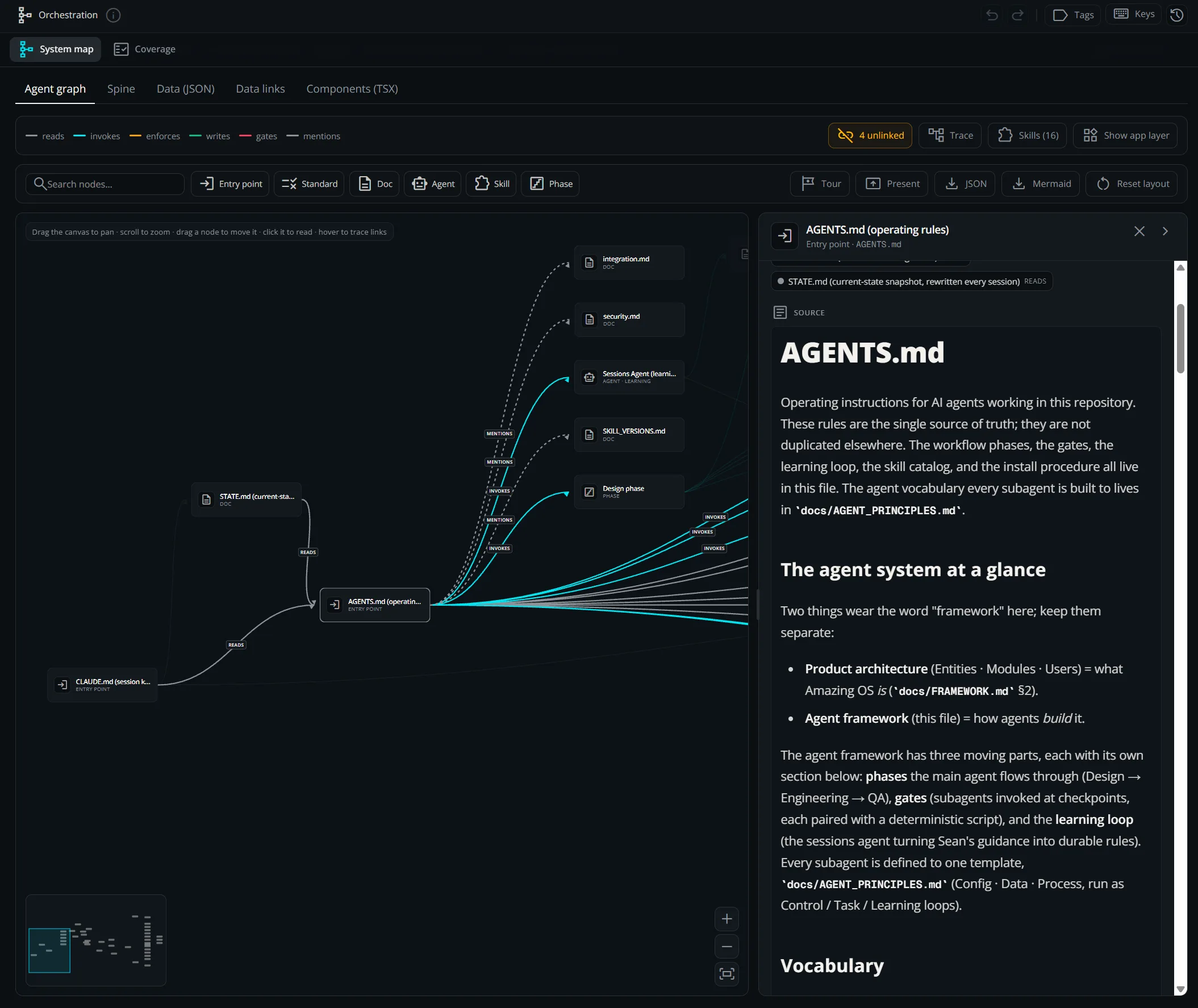
Task: Filter by Skill nodes
Action: (x=491, y=184)
